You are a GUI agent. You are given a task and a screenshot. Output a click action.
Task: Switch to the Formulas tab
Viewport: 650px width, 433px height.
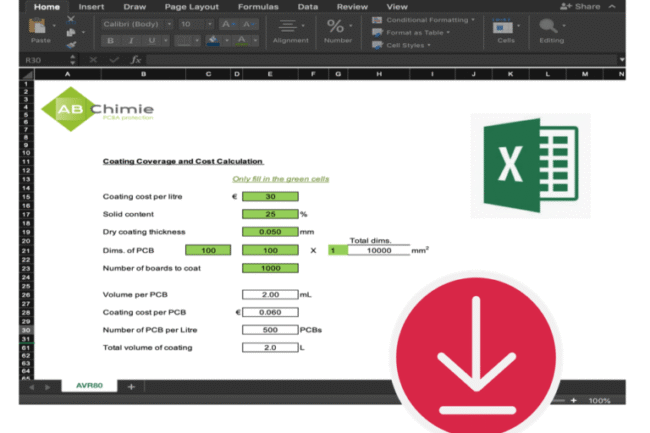tap(257, 6)
